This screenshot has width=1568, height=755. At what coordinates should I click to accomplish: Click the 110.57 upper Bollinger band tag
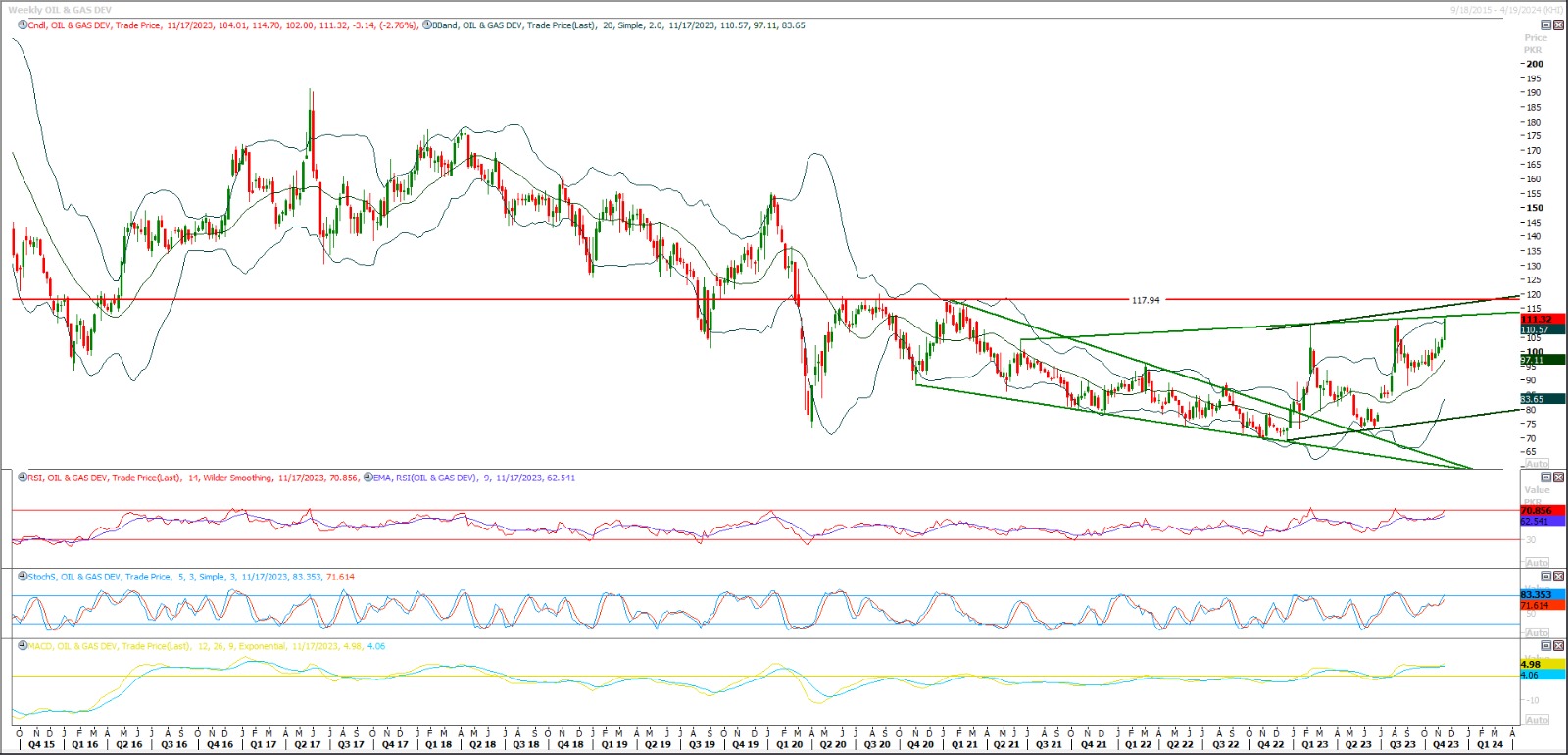[x=1543, y=329]
